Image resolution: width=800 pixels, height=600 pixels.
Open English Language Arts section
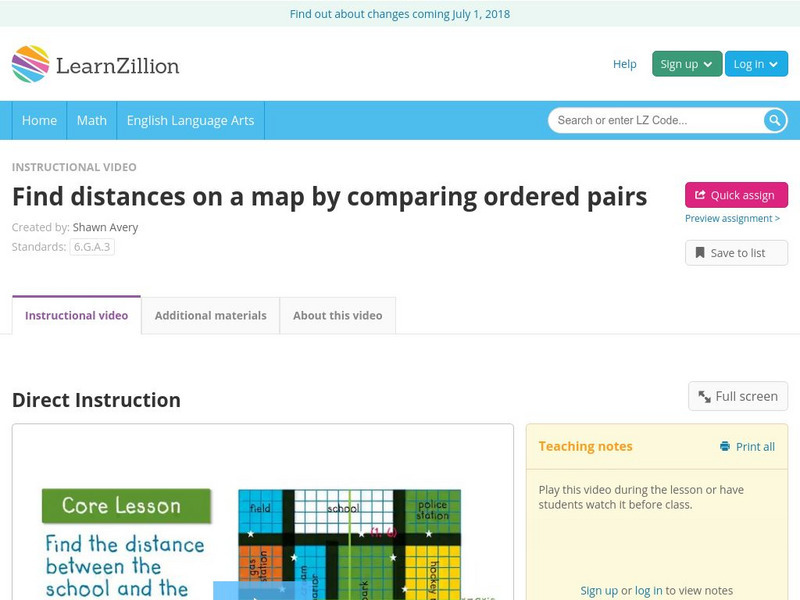click(x=191, y=120)
